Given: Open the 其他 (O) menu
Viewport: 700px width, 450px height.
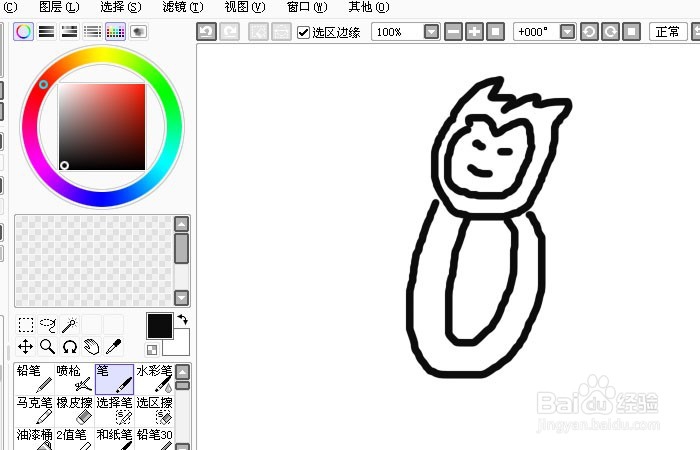Looking at the screenshot, I should click(x=369, y=7).
